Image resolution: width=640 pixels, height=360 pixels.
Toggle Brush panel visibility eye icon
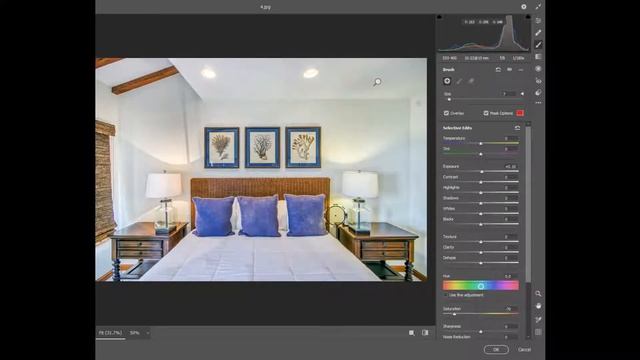click(509, 70)
